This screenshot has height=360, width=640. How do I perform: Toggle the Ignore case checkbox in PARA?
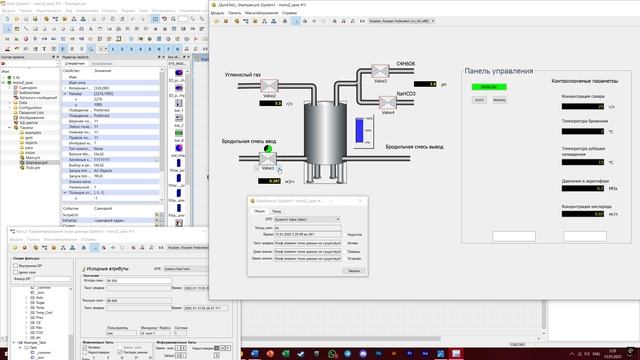pos(16,272)
